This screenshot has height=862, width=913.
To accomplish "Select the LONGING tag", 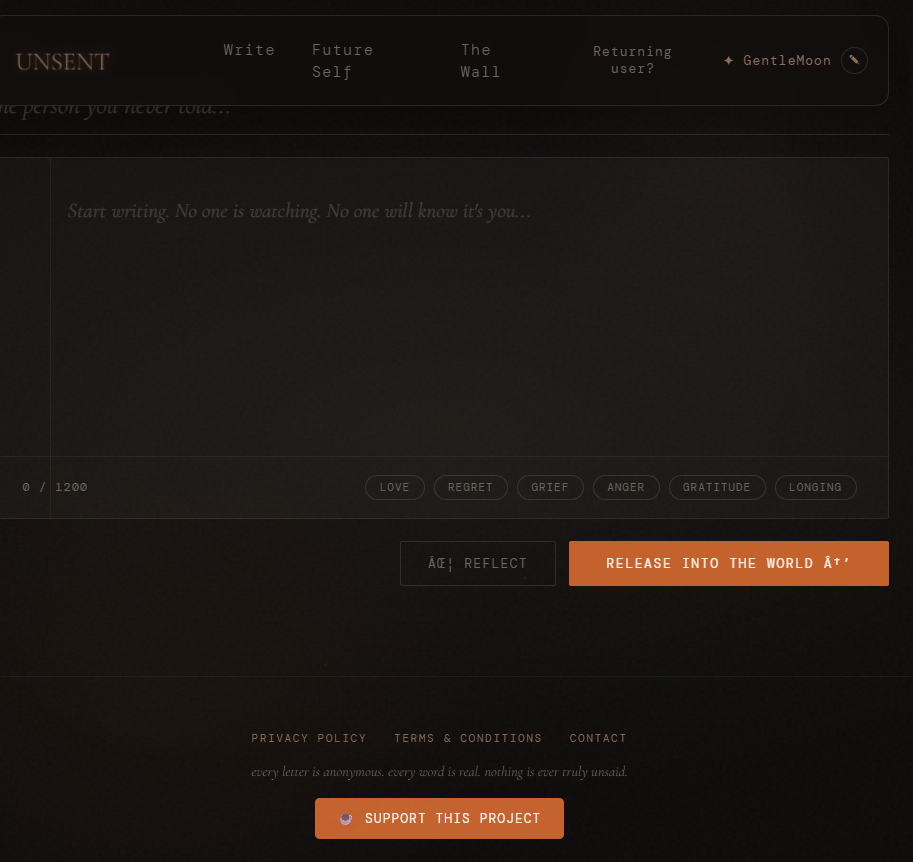I will tap(815, 487).
